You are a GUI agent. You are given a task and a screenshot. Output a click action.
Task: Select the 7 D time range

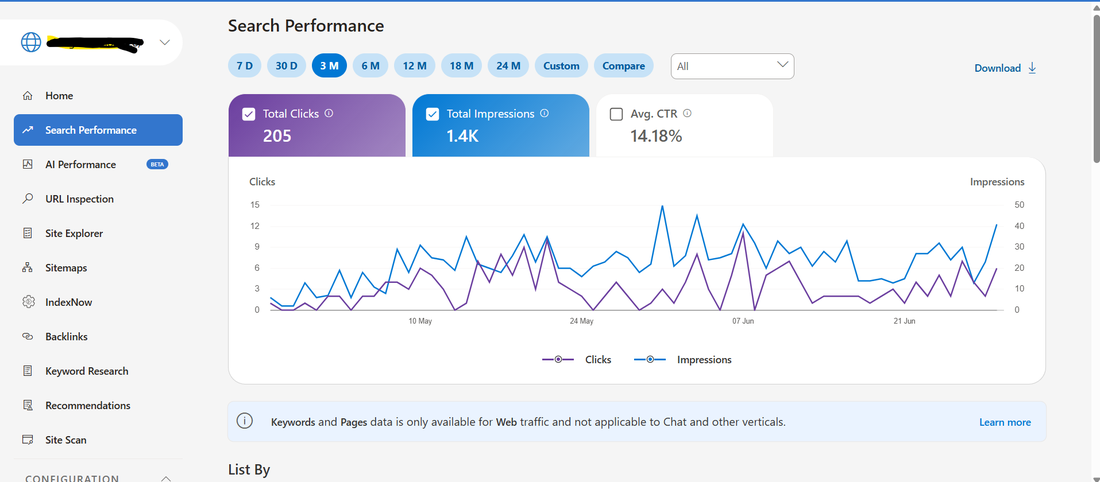pos(244,66)
